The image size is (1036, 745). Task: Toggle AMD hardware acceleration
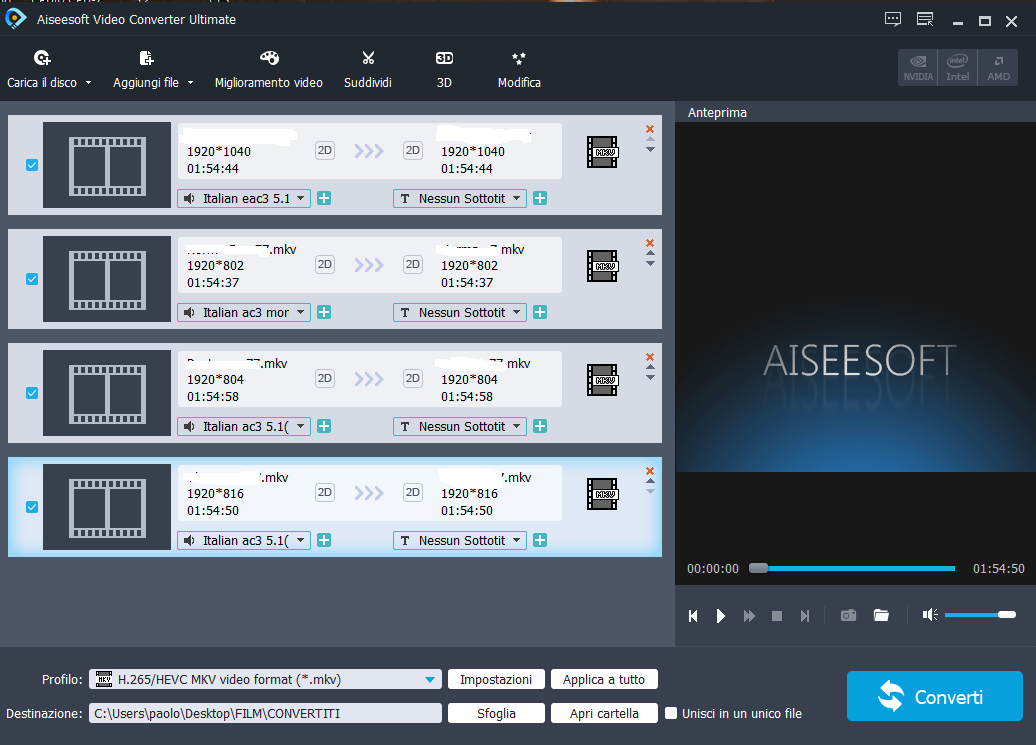pyautogui.click(x=998, y=67)
